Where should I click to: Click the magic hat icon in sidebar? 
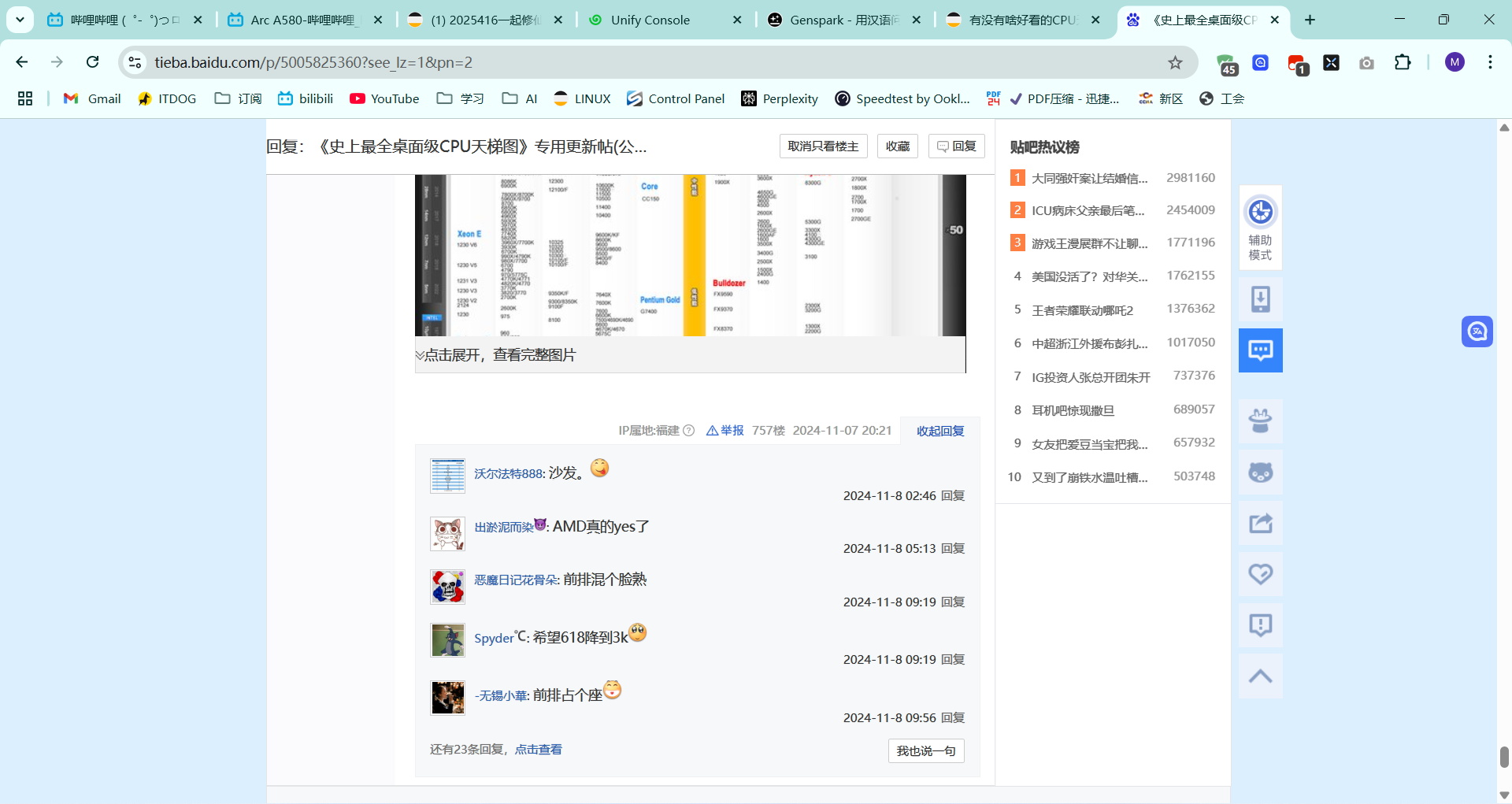[1260, 421]
